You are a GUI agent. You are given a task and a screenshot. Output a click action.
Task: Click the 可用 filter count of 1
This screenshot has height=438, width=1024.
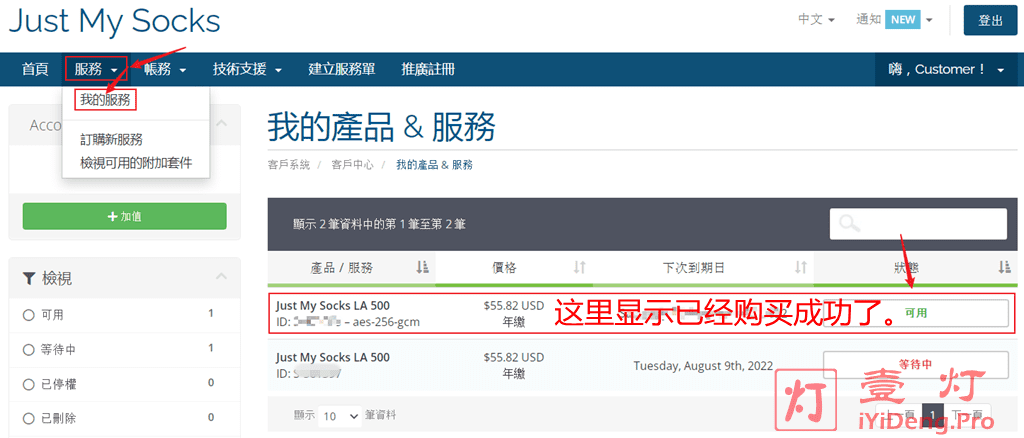pos(211,314)
